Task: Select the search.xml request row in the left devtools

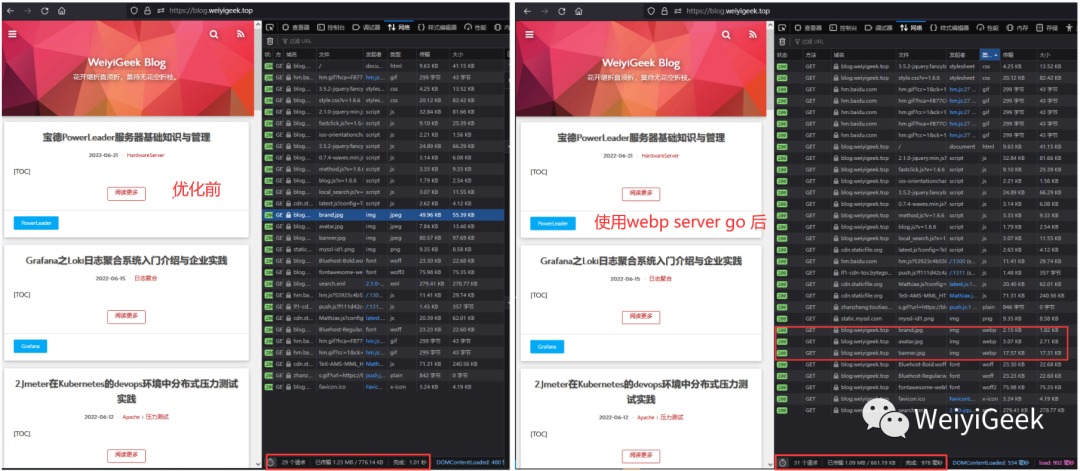Action: 384,283
